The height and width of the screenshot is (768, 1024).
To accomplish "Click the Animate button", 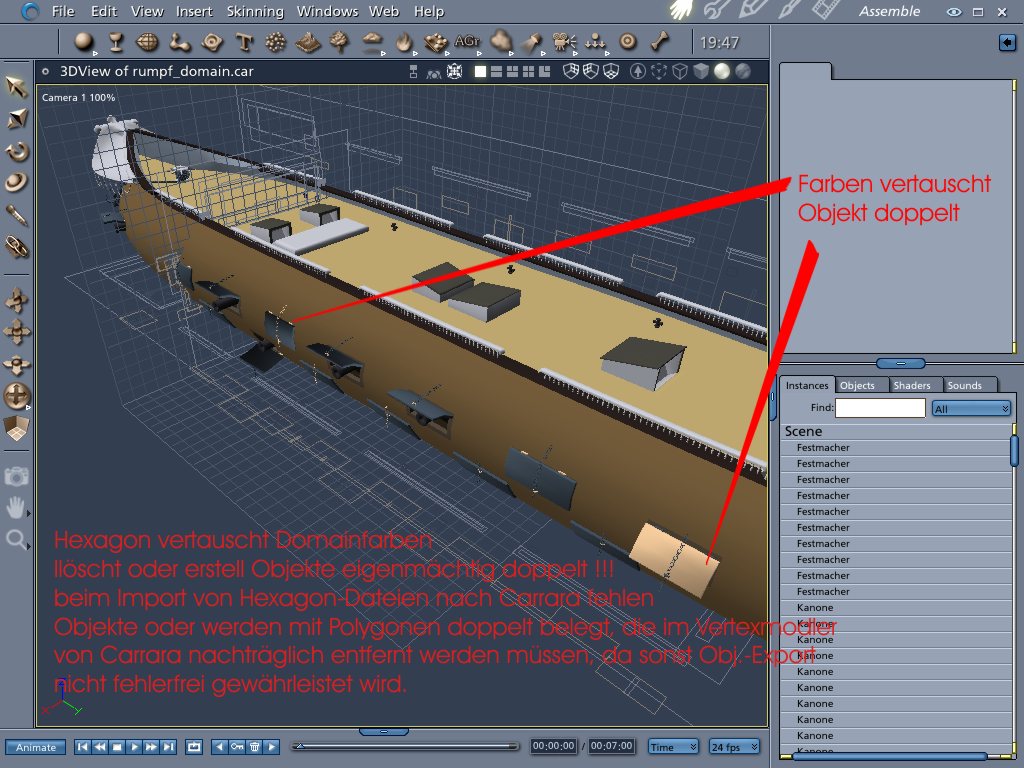I will pos(36,747).
